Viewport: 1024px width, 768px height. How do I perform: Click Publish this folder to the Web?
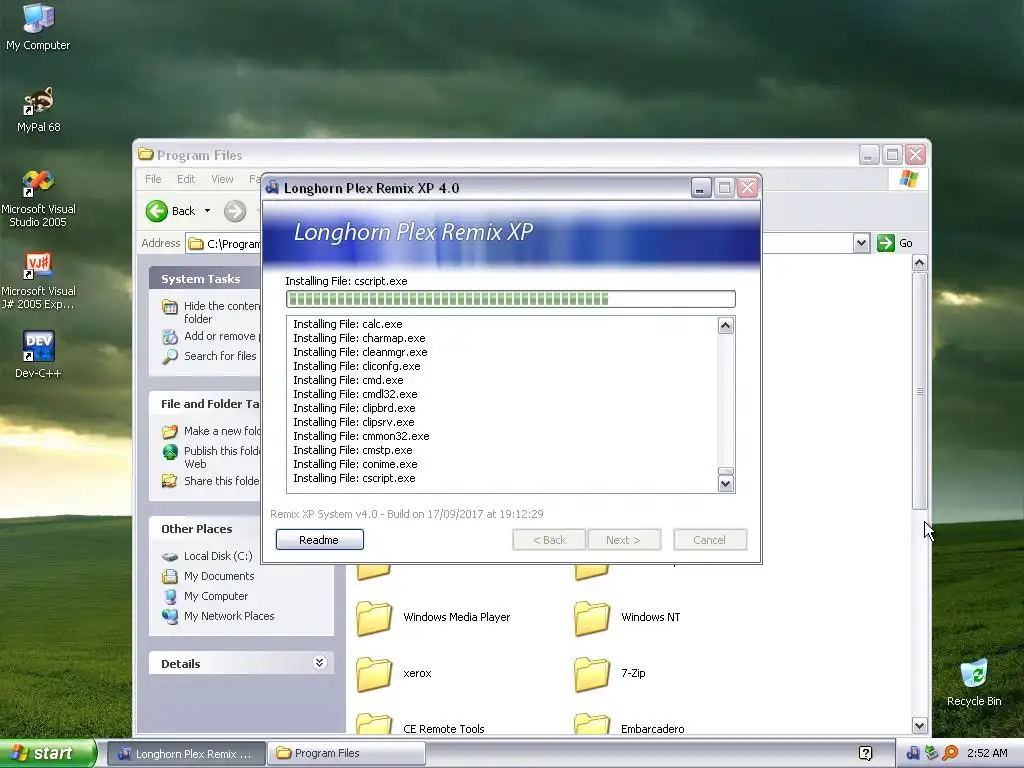pyautogui.click(x=222, y=457)
